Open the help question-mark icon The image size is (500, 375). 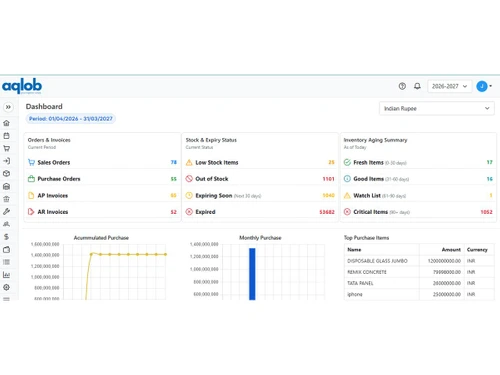click(402, 86)
